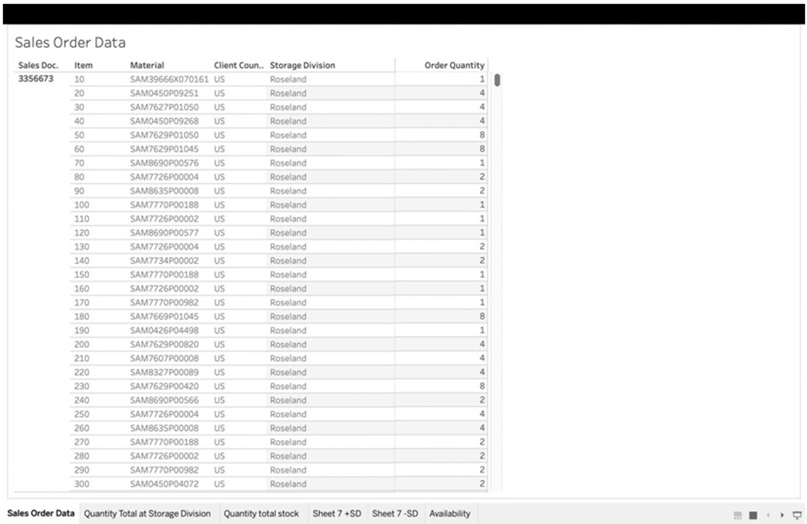Select material SAM7607P00008
This screenshot has width=807, height=524.
click(x=164, y=358)
